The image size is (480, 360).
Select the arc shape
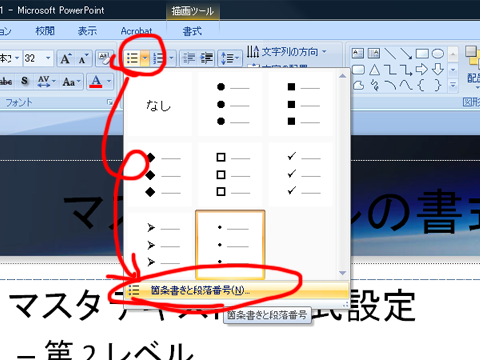[390, 85]
